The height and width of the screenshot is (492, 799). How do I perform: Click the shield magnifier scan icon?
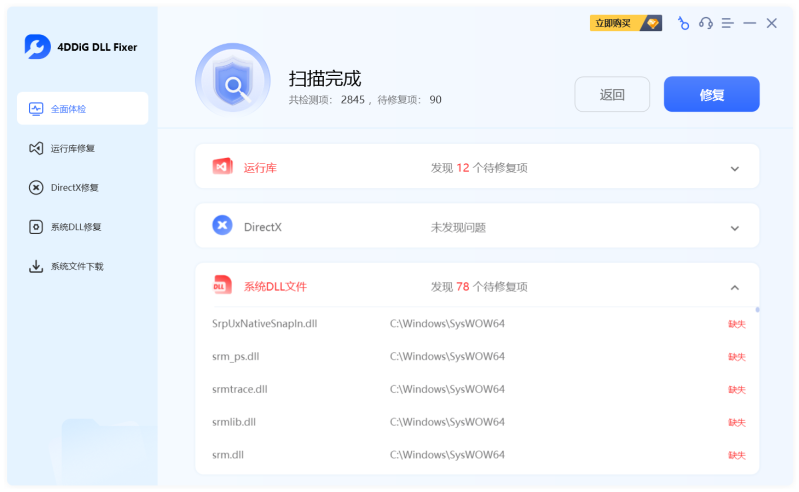click(233, 80)
